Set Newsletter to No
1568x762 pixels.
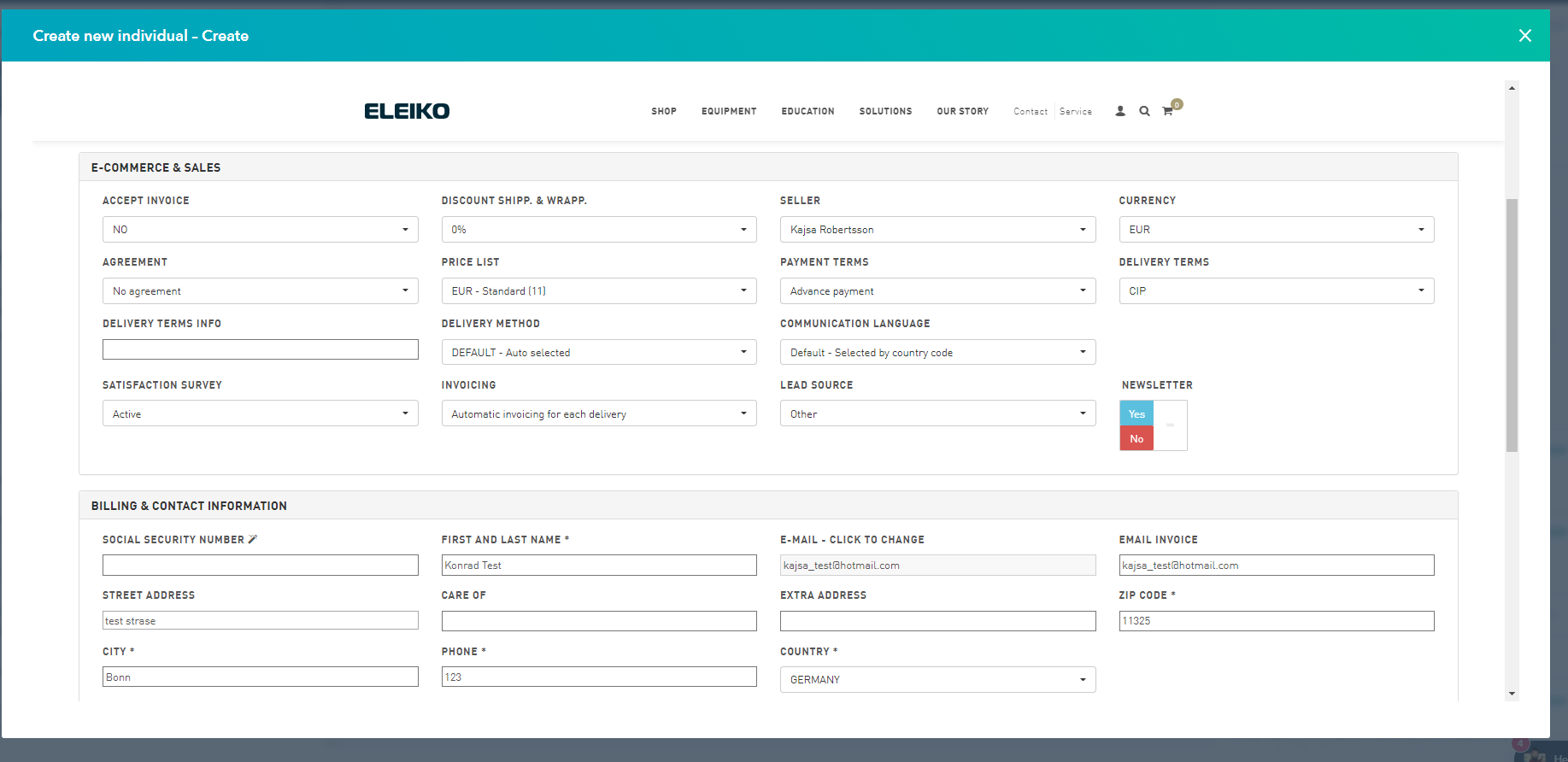[x=1136, y=438]
